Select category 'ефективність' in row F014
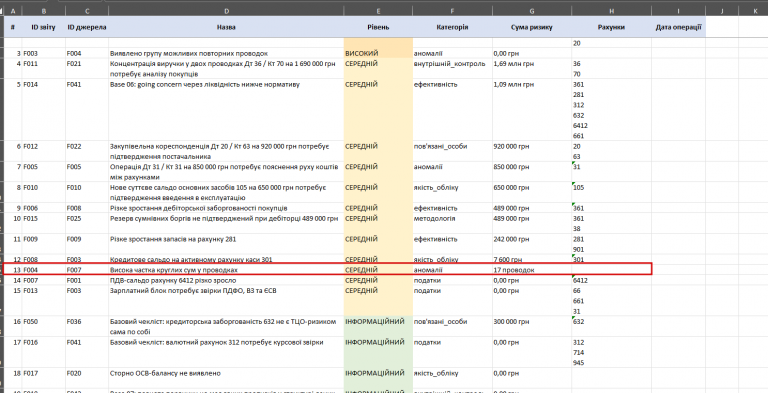 (x=453, y=110)
